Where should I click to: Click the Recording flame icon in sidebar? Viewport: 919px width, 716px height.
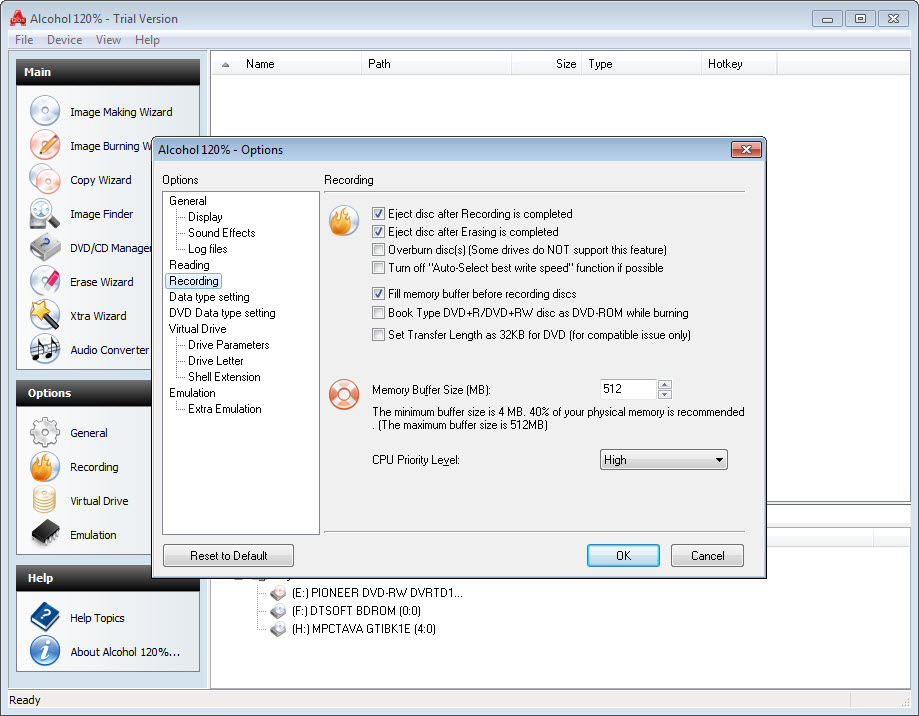coord(45,466)
